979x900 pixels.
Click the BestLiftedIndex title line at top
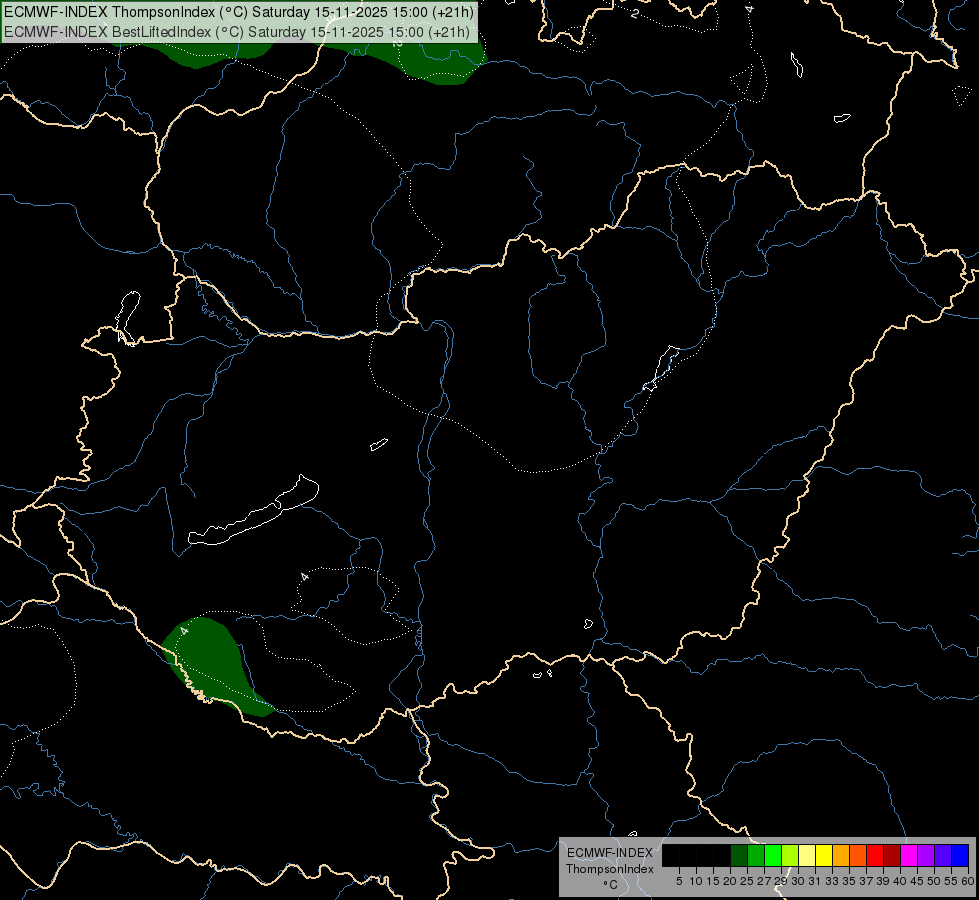click(237, 31)
